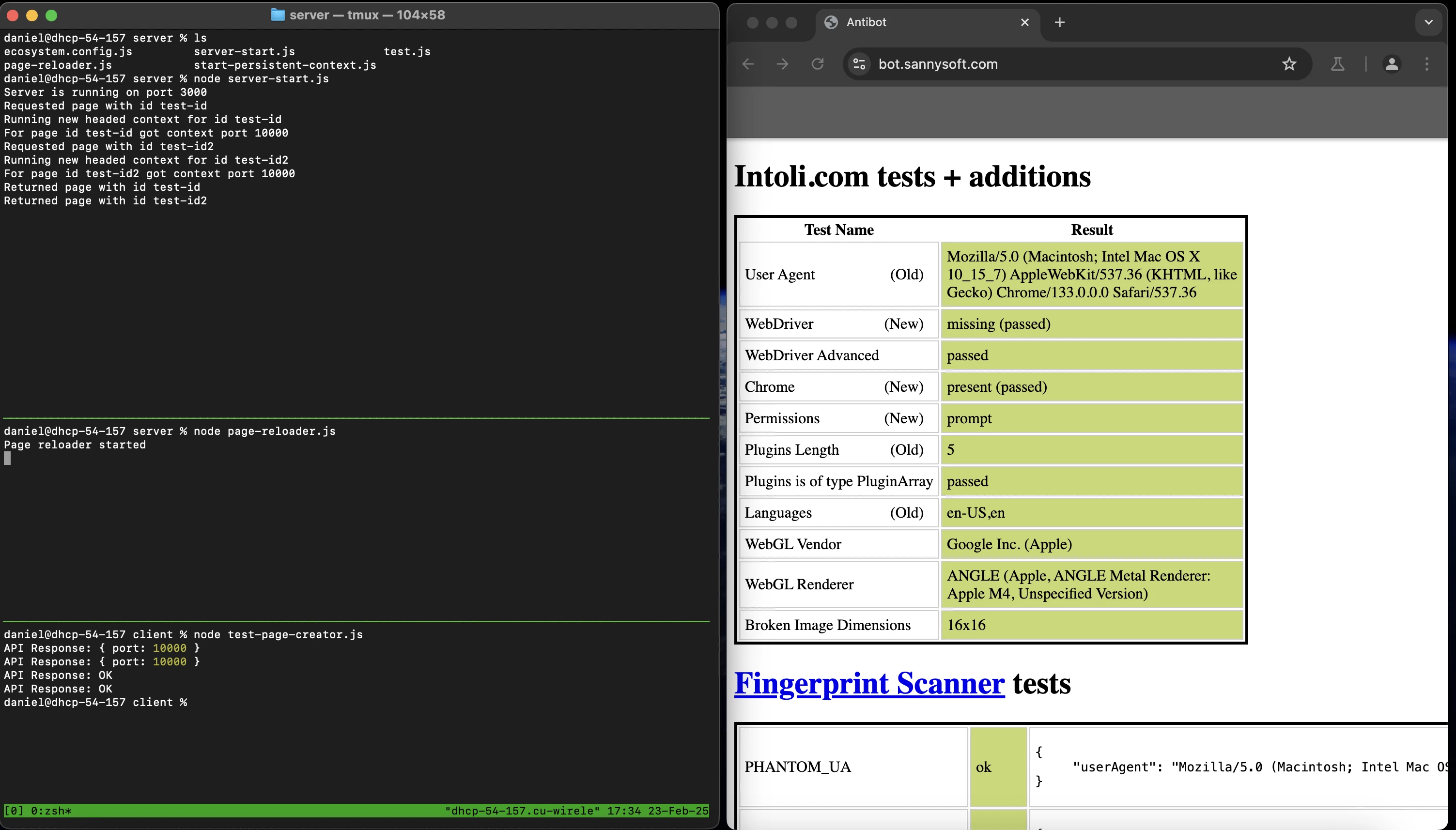Click the browser back arrow

click(x=748, y=64)
